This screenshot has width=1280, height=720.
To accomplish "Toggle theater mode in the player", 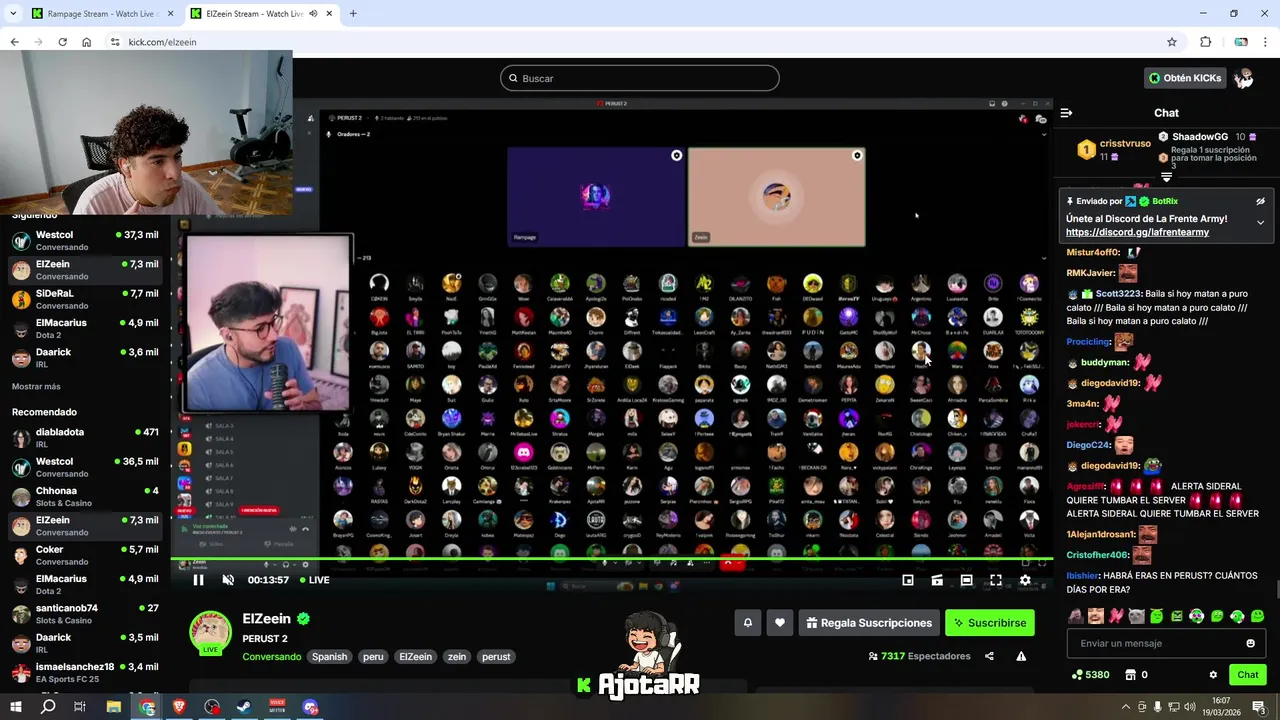I will pos(966,580).
